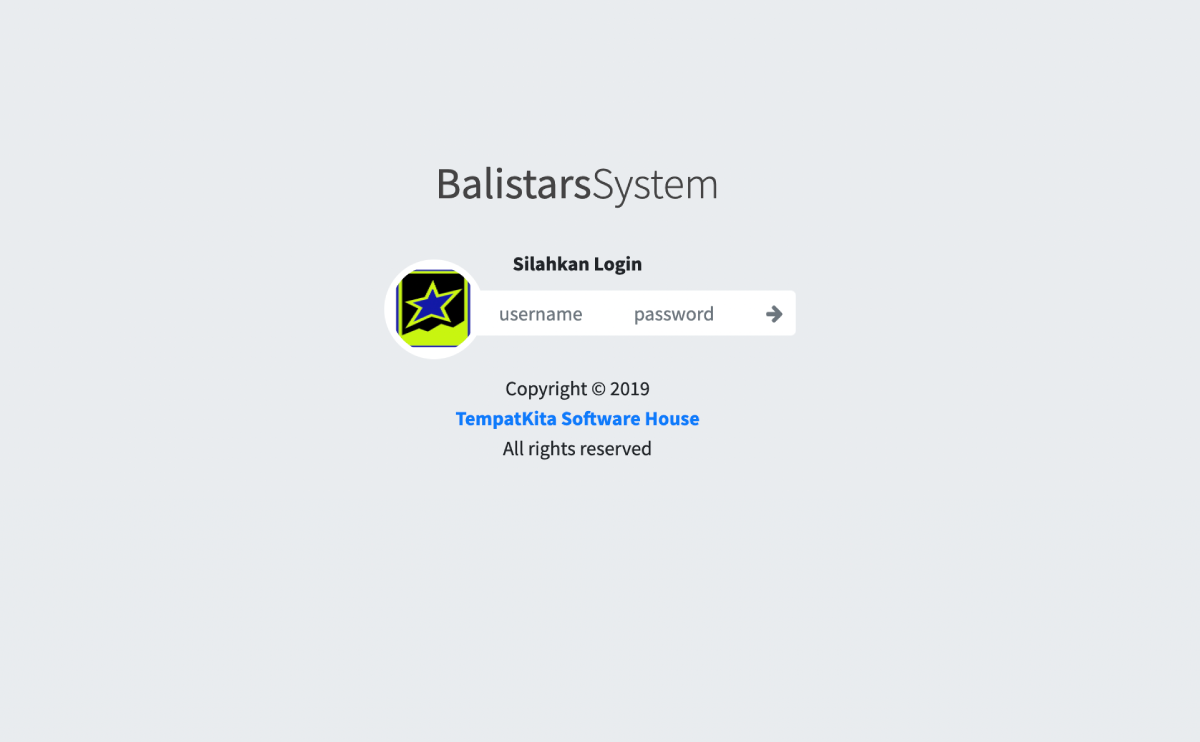Click the white gap between username and password
The width and height of the screenshot is (1200, 742).
[x=608, y=314]
